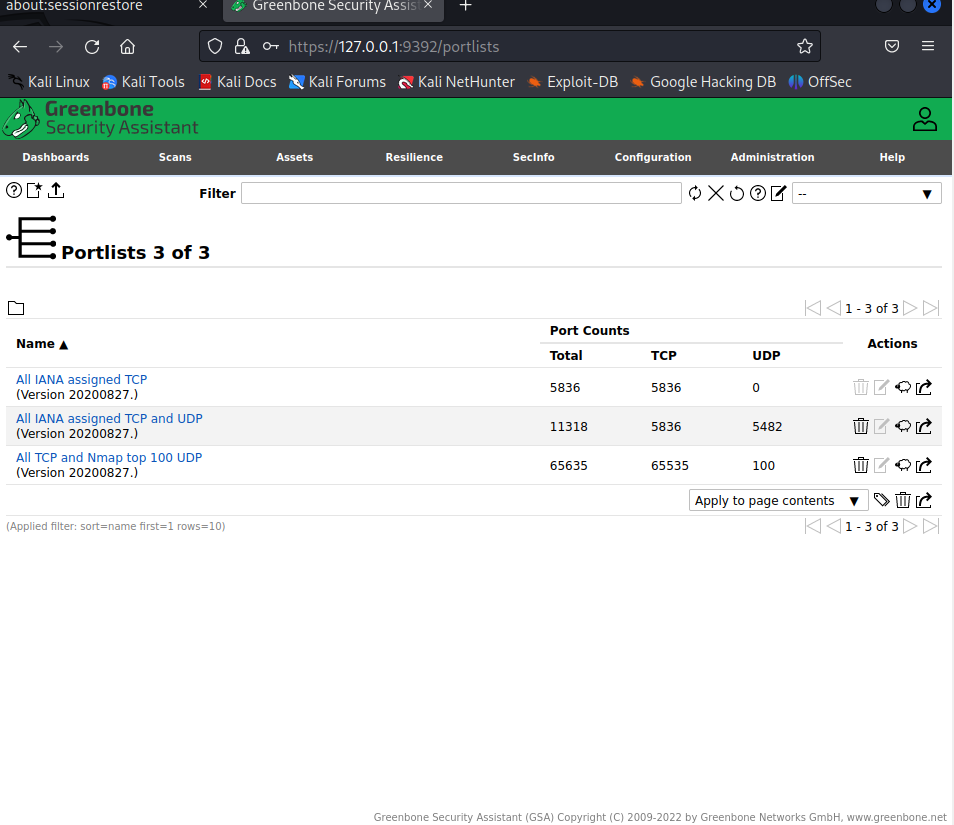Click the UDP count 5482 cell
Screen dimensions: 954x825
tap(767, 426)
